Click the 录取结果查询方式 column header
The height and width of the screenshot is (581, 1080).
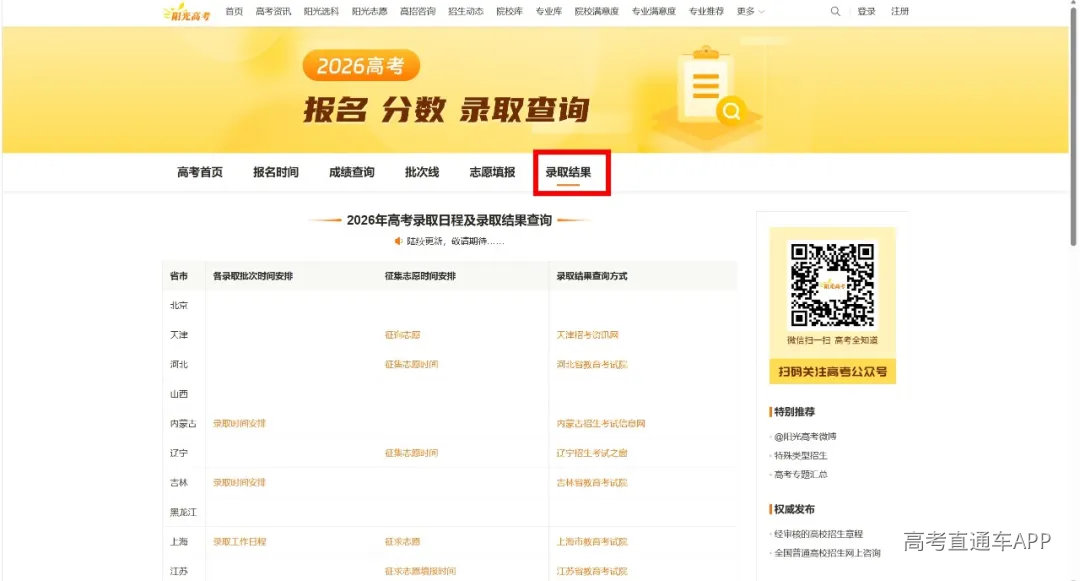point(592,276)
